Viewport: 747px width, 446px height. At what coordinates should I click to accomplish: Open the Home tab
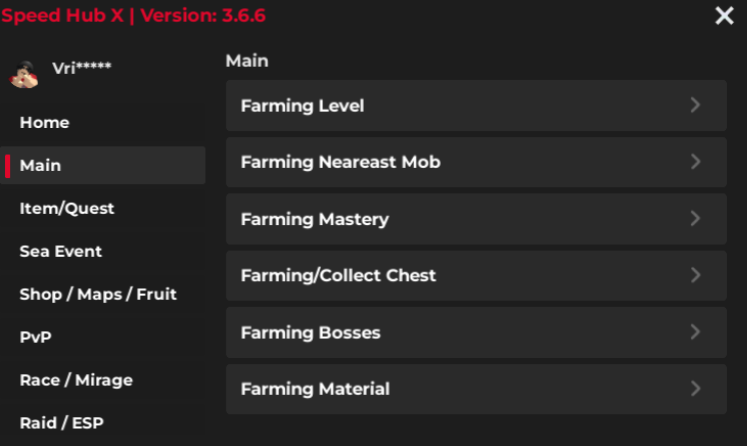45,123
